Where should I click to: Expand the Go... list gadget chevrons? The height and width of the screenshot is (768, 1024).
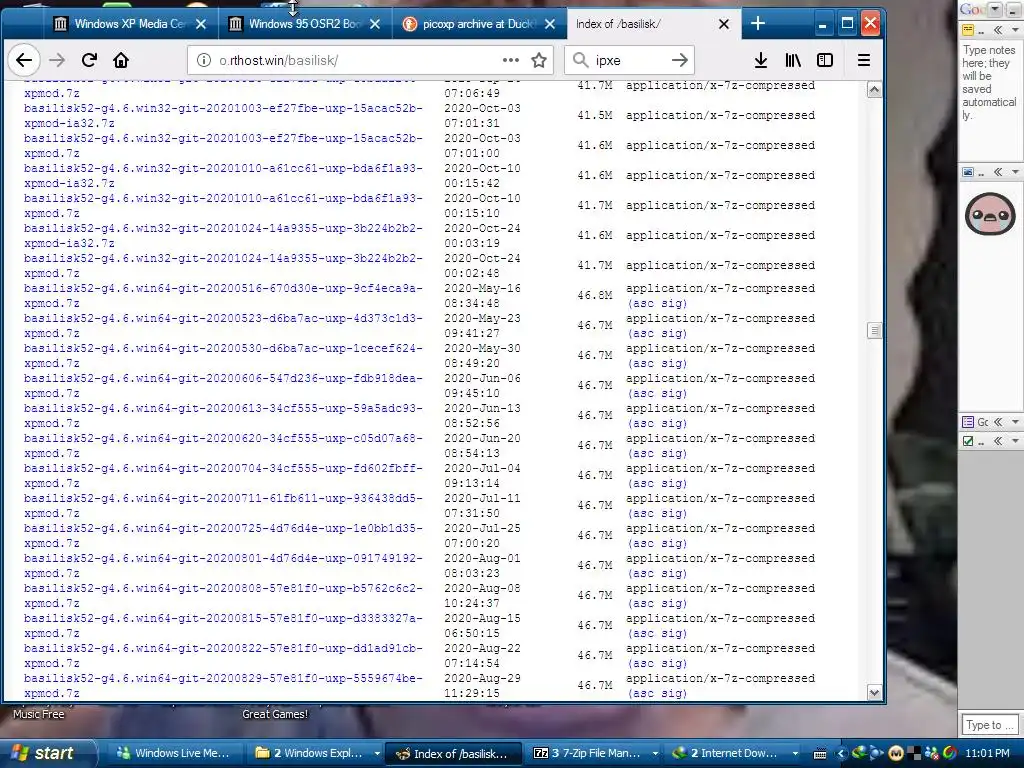tap(998, 422)
